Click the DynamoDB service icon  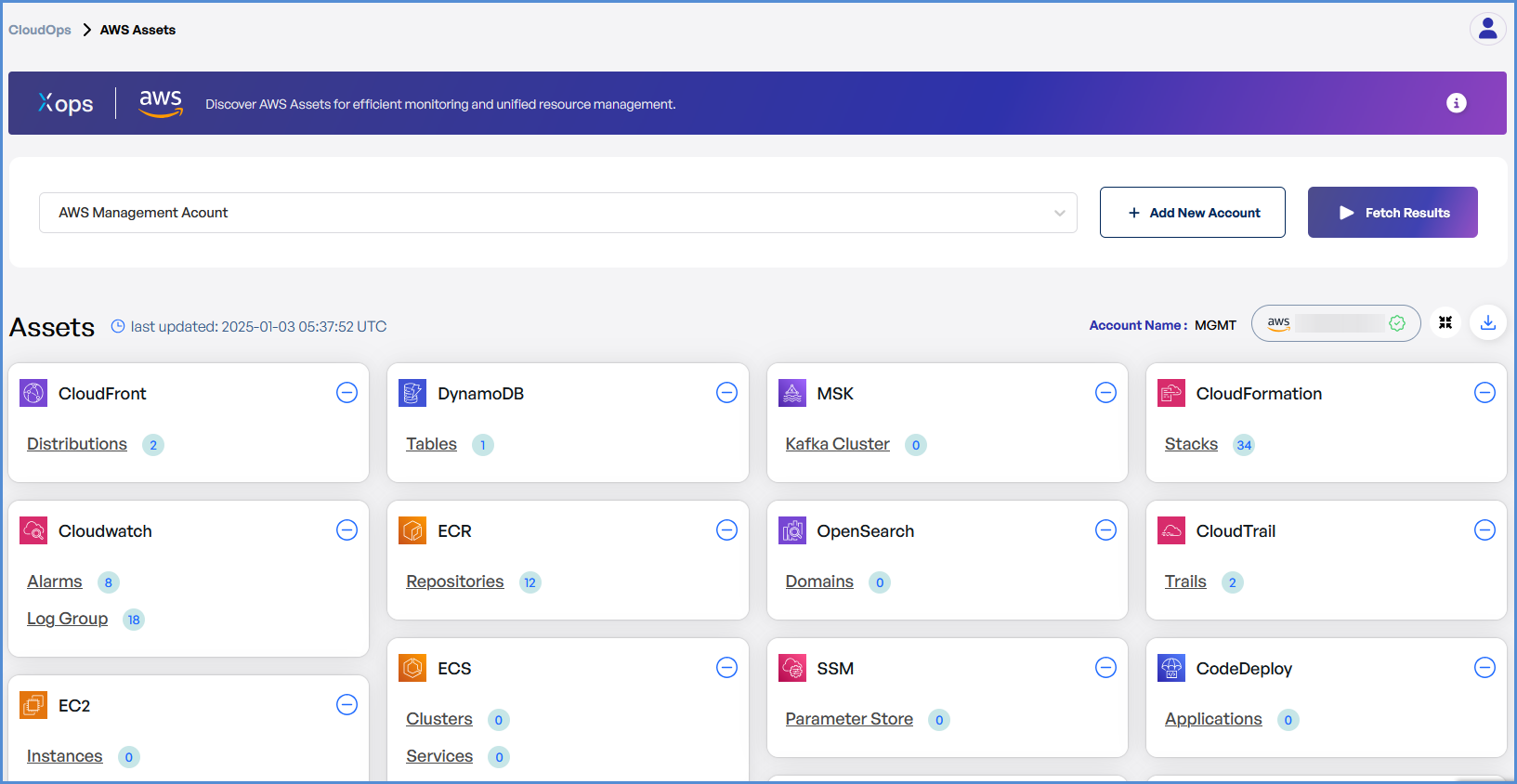click(412, 393)
